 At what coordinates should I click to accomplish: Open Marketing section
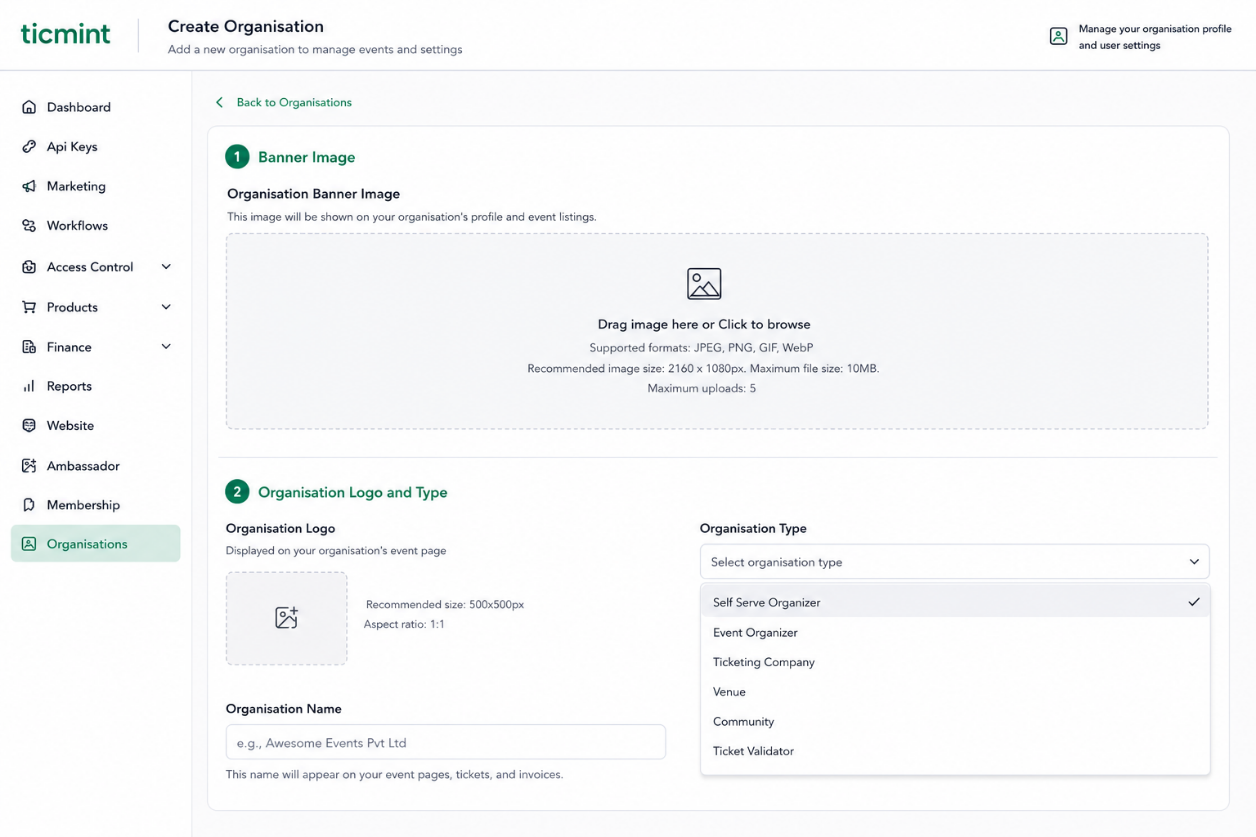tap(96, 186)
